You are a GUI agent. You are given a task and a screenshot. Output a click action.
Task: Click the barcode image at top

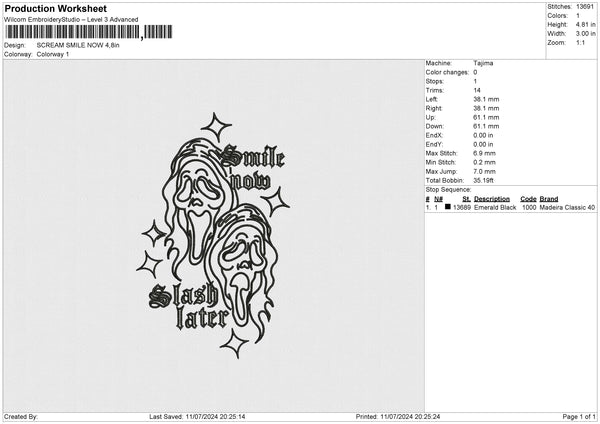pos(88,32)
